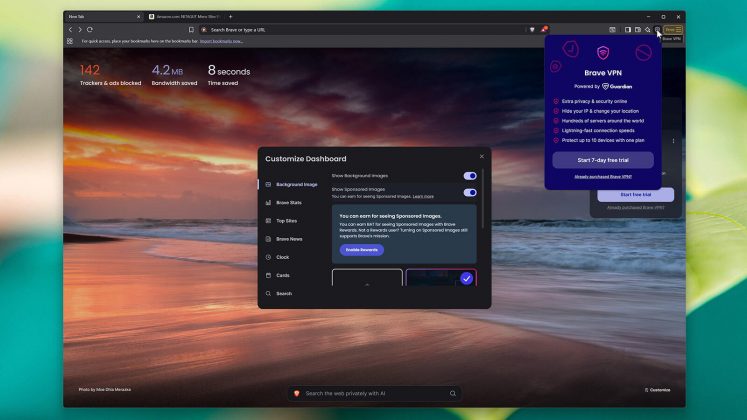The image size is (747, 420).
Task: Open the card's three-dot options menu
Action: pos(673,141)
